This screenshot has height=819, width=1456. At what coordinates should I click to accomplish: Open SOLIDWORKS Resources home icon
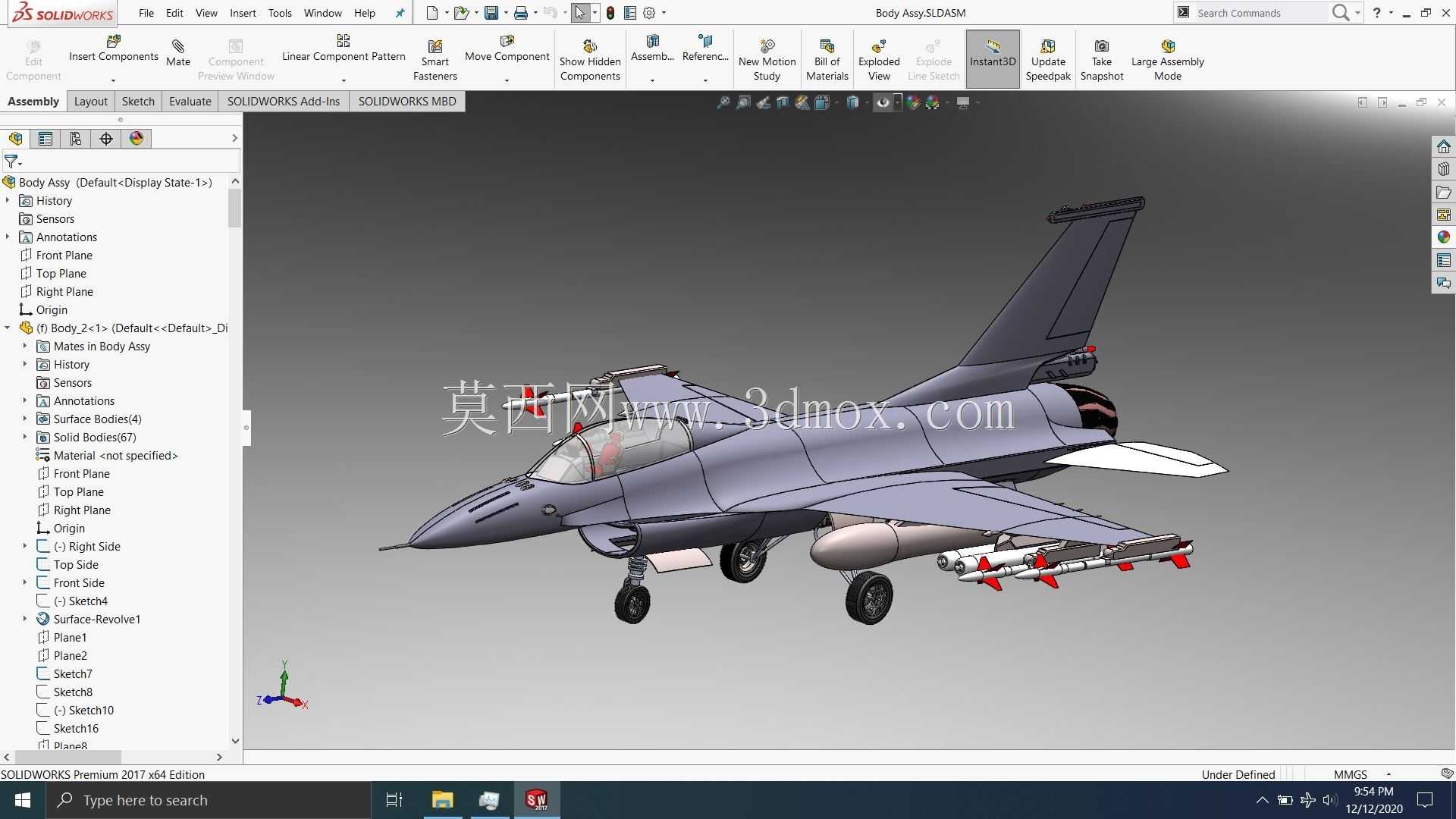1443,146
